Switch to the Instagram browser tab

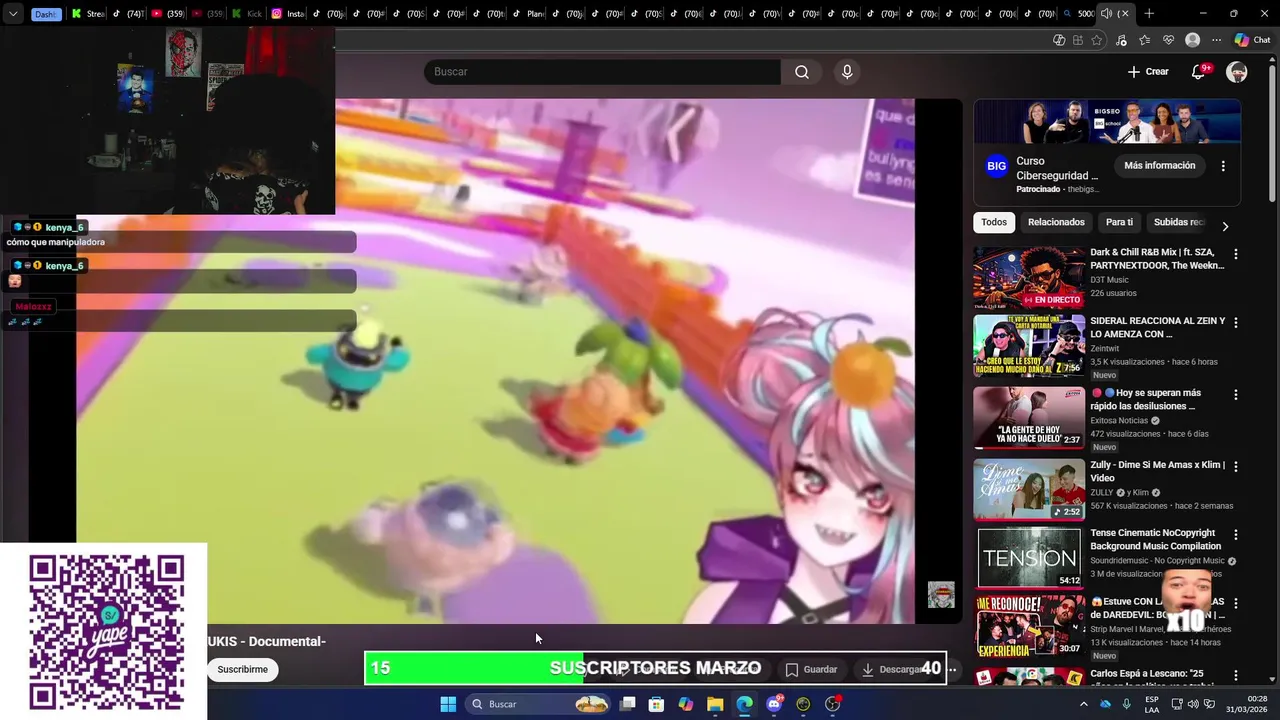coord(287,14)
